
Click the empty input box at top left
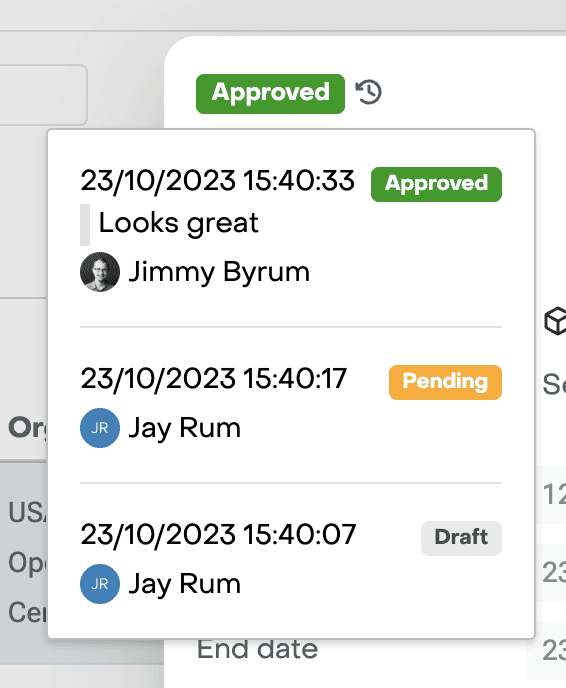[43, 95]
